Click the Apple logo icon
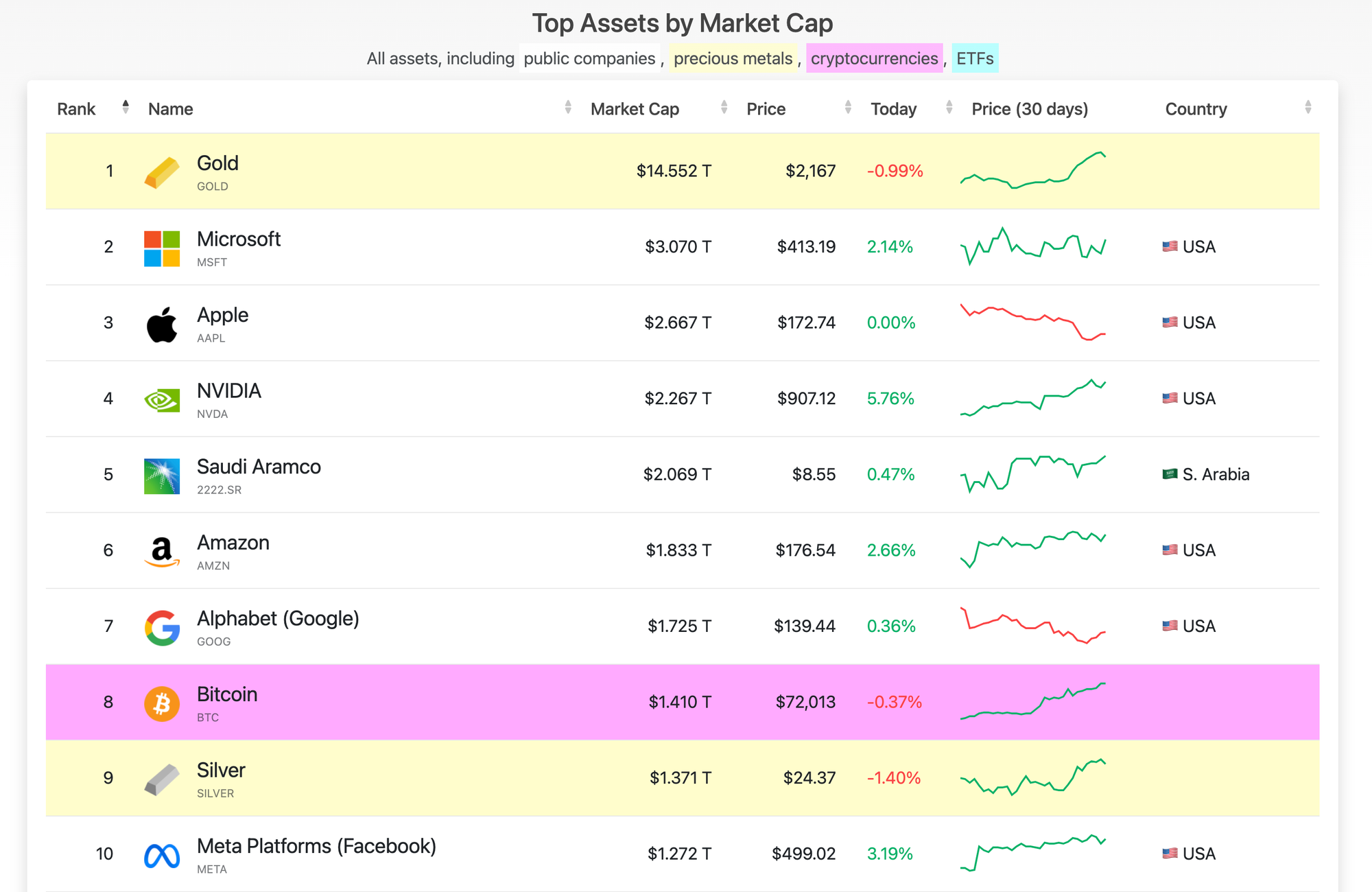The height and width of the screenshot is (892, 1372). pos(161,322)
